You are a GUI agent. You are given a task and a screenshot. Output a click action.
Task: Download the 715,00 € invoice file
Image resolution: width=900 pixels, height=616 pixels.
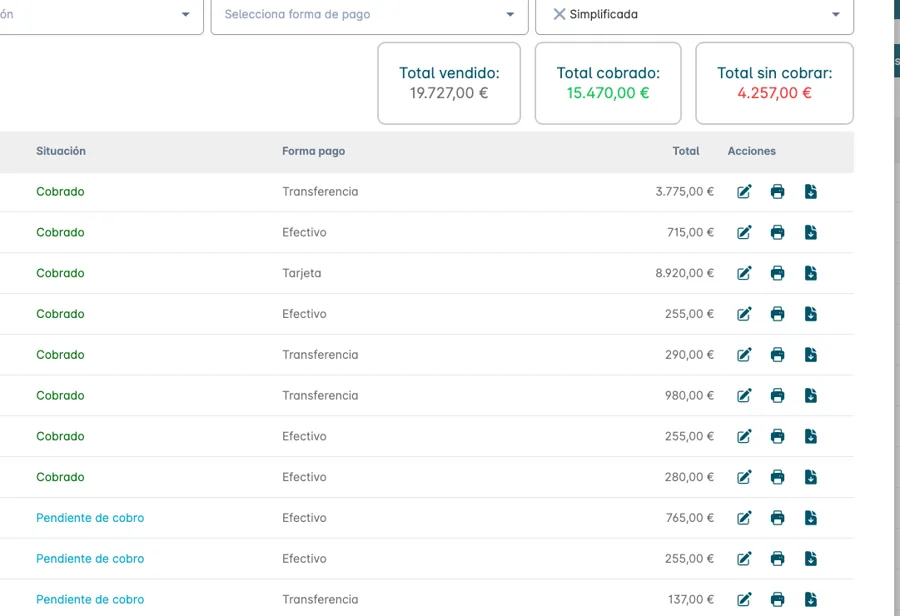(x=810, y=233)
